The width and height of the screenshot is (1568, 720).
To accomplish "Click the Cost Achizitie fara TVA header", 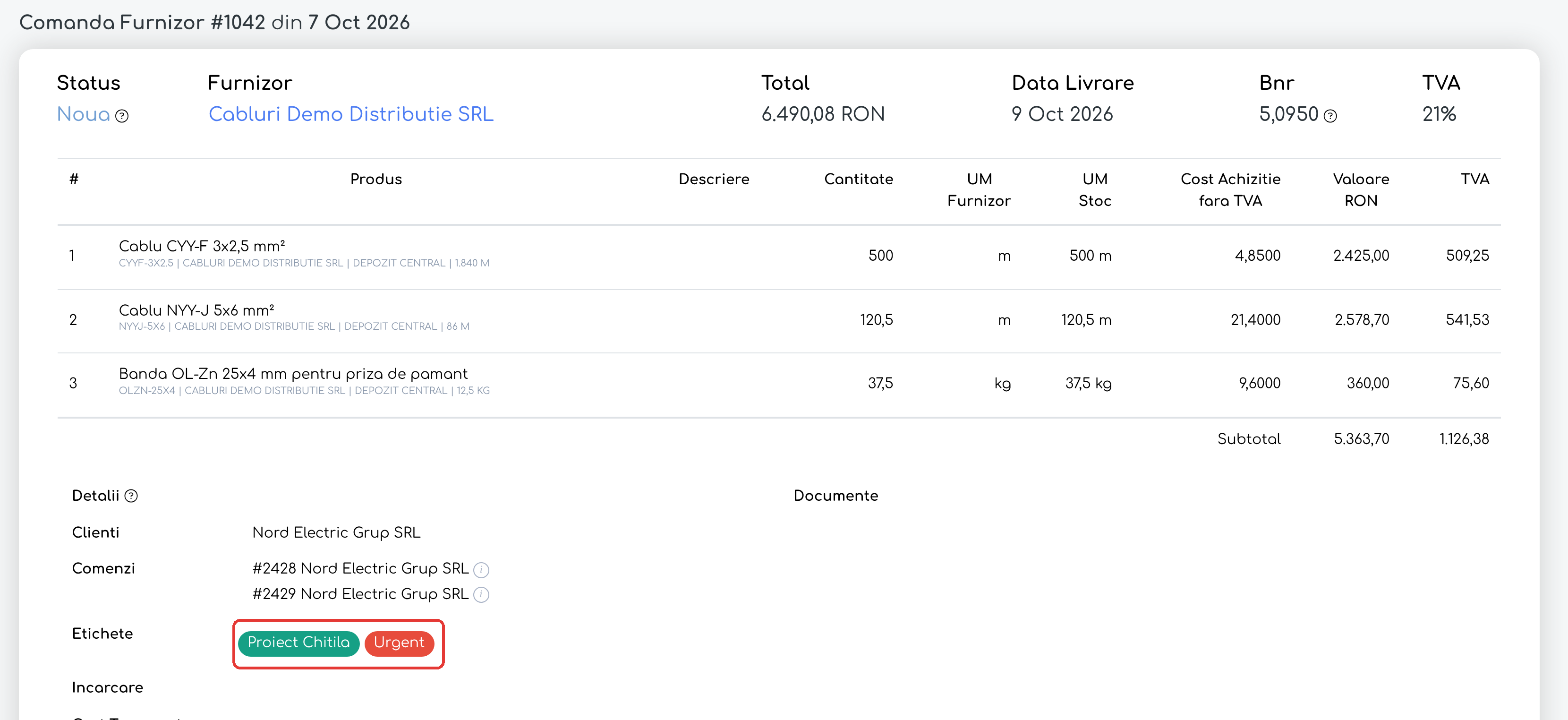I will [x=1230, y=190].
